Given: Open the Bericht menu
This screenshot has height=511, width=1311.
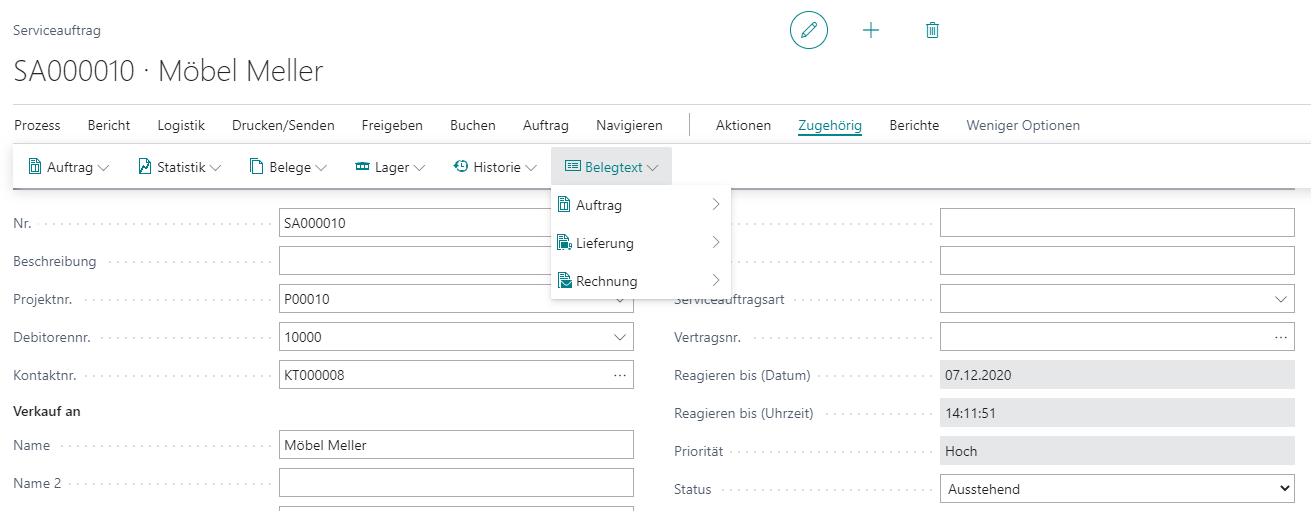Looking at the screenshot, I should 109,125.
